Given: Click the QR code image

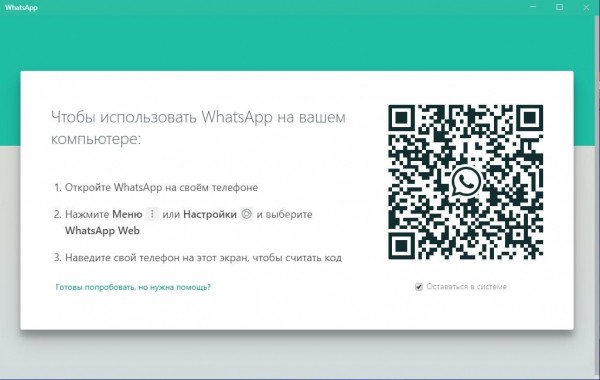Looking at the screenshot, I should [465, 182].
